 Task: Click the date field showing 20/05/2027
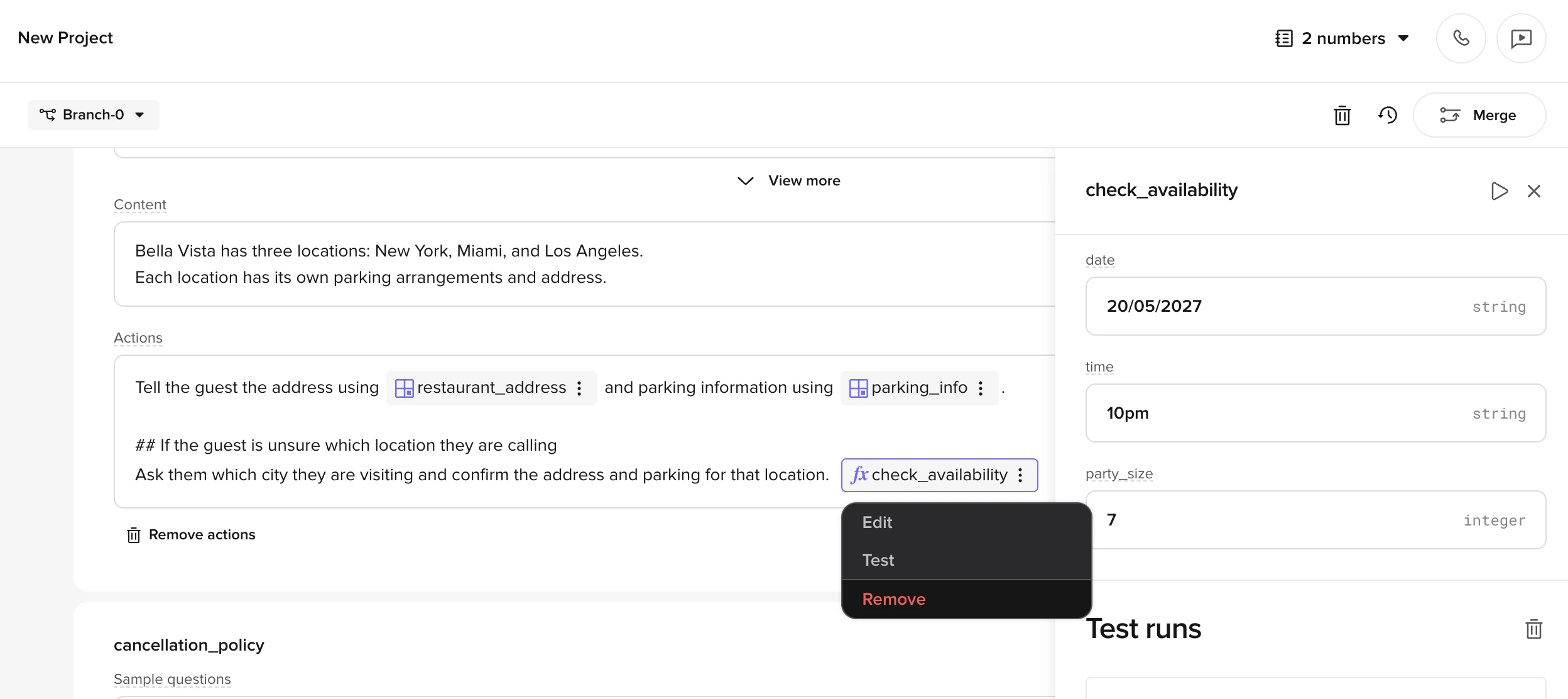pos(1315,306)
